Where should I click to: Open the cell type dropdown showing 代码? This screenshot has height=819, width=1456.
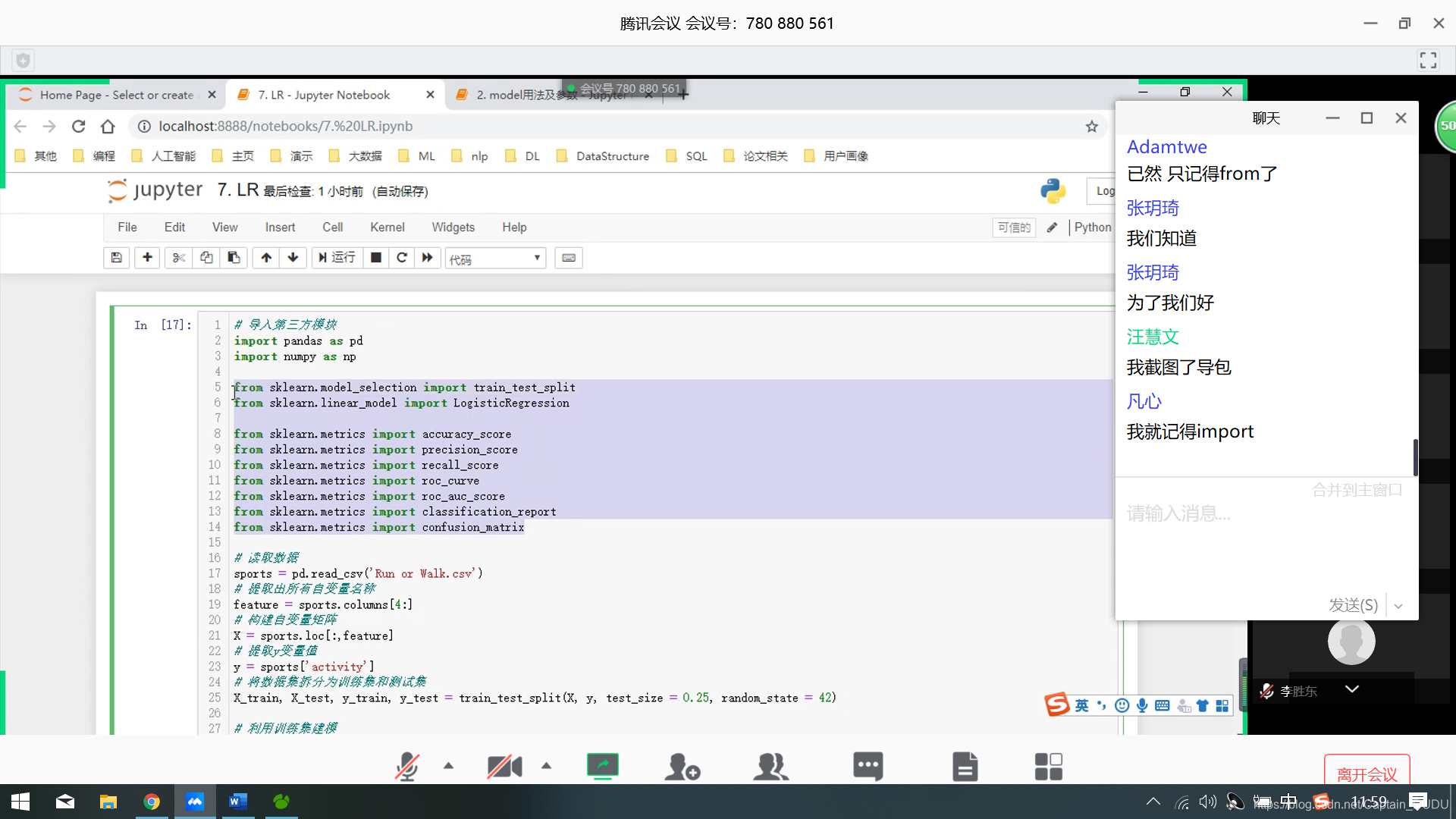[495, 259]
